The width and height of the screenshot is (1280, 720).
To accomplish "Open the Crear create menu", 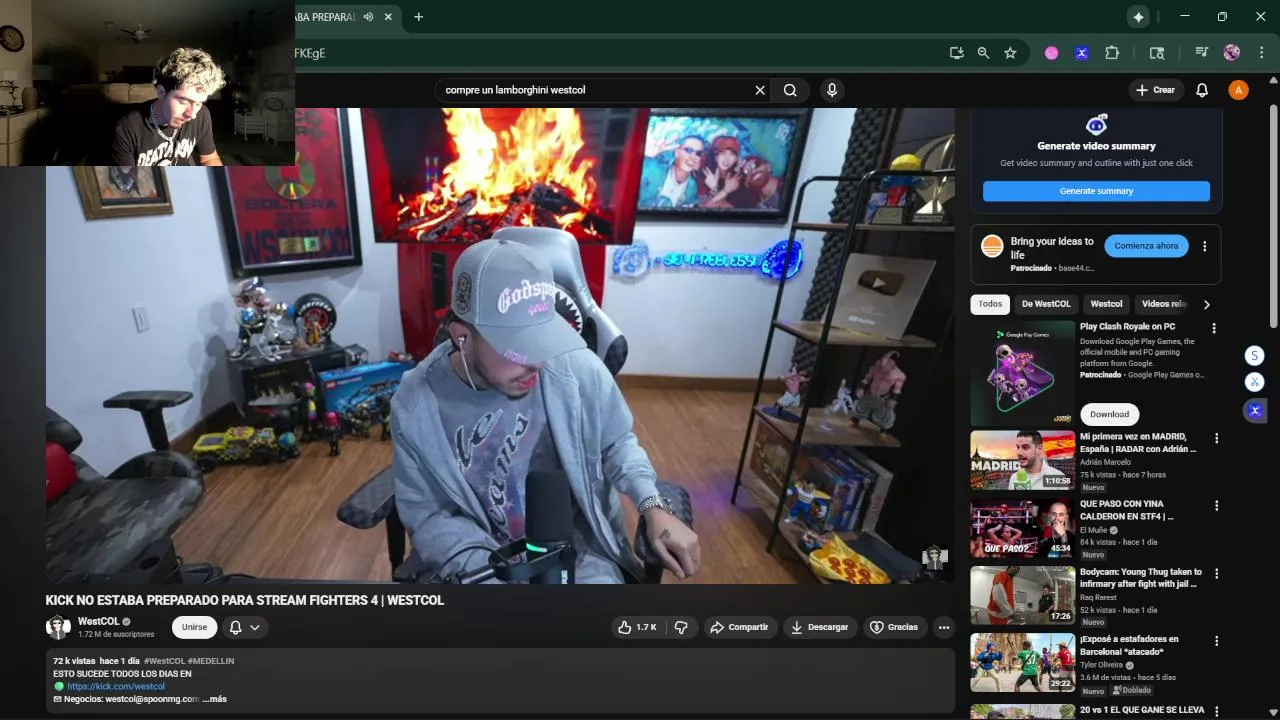I will (1156, 90).
